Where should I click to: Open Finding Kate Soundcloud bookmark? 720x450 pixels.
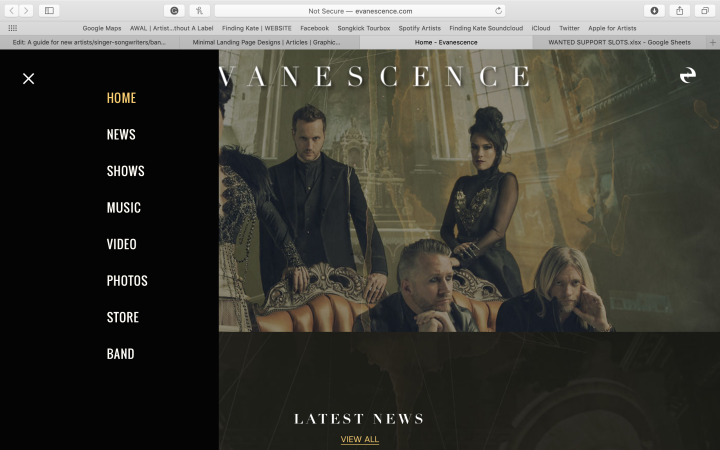click(486, 28)
